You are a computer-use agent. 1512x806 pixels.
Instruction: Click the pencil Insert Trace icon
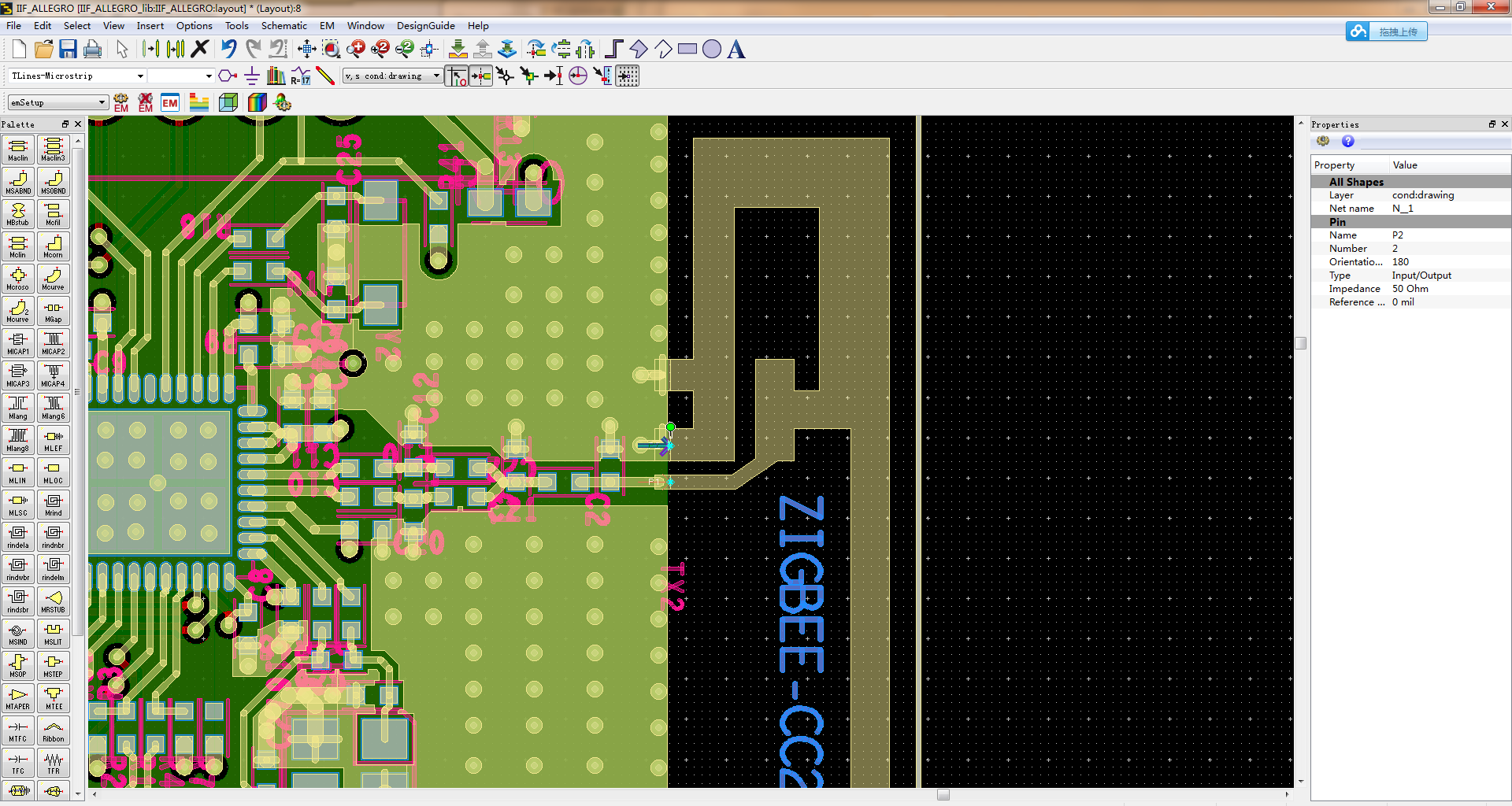click(x=325, y=76)
